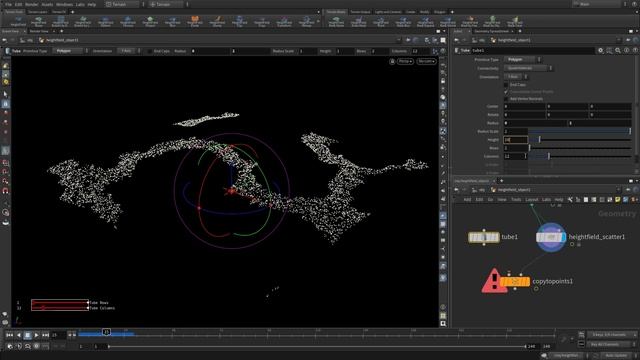The height and width of the screenshot is (360, 640).
Task: Open the Render menu
Action: [31, 4]
